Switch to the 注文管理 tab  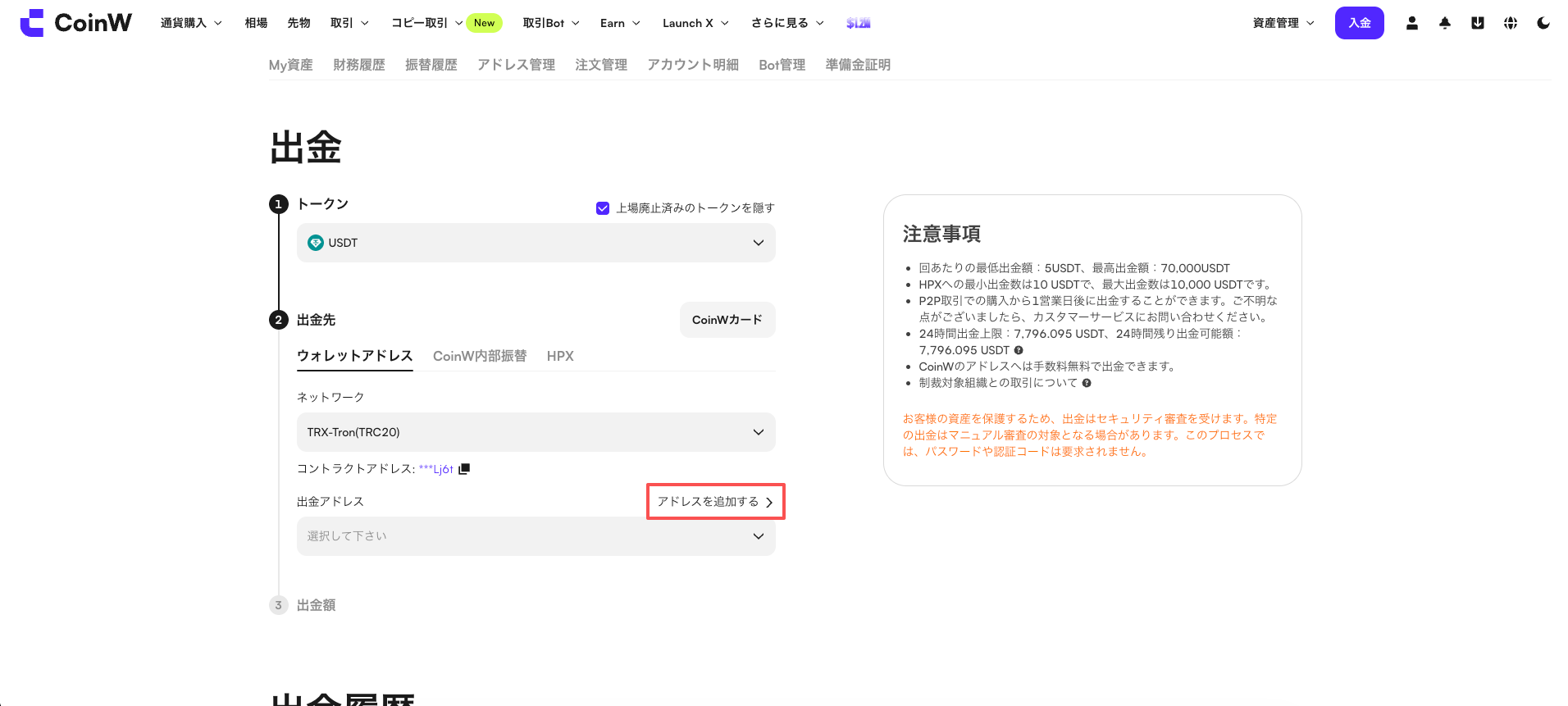pyautogui.click(x=601, y=65)
